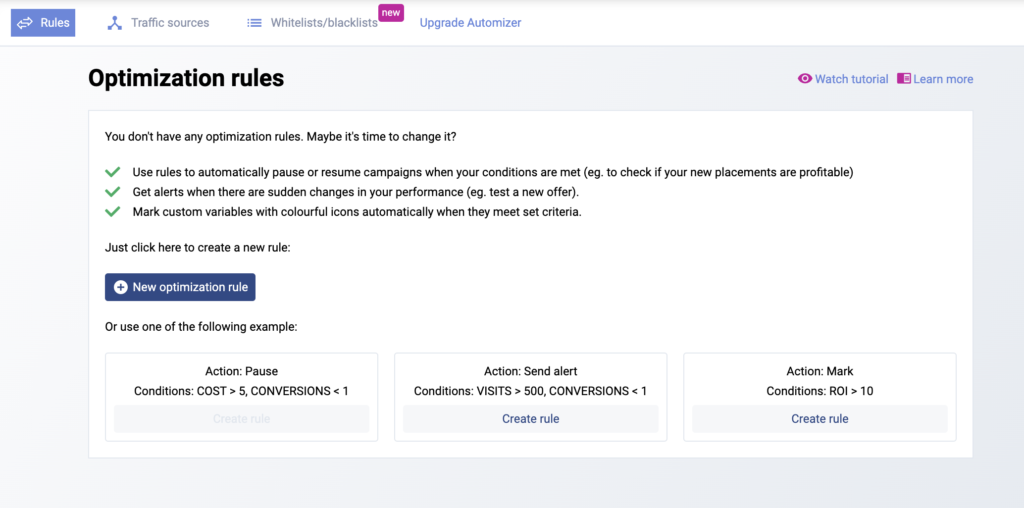Image resolution: width=1024 pixels, height=508 pixels.
Task: Click the Traffic sources network icon
Action: coord(115,22)
